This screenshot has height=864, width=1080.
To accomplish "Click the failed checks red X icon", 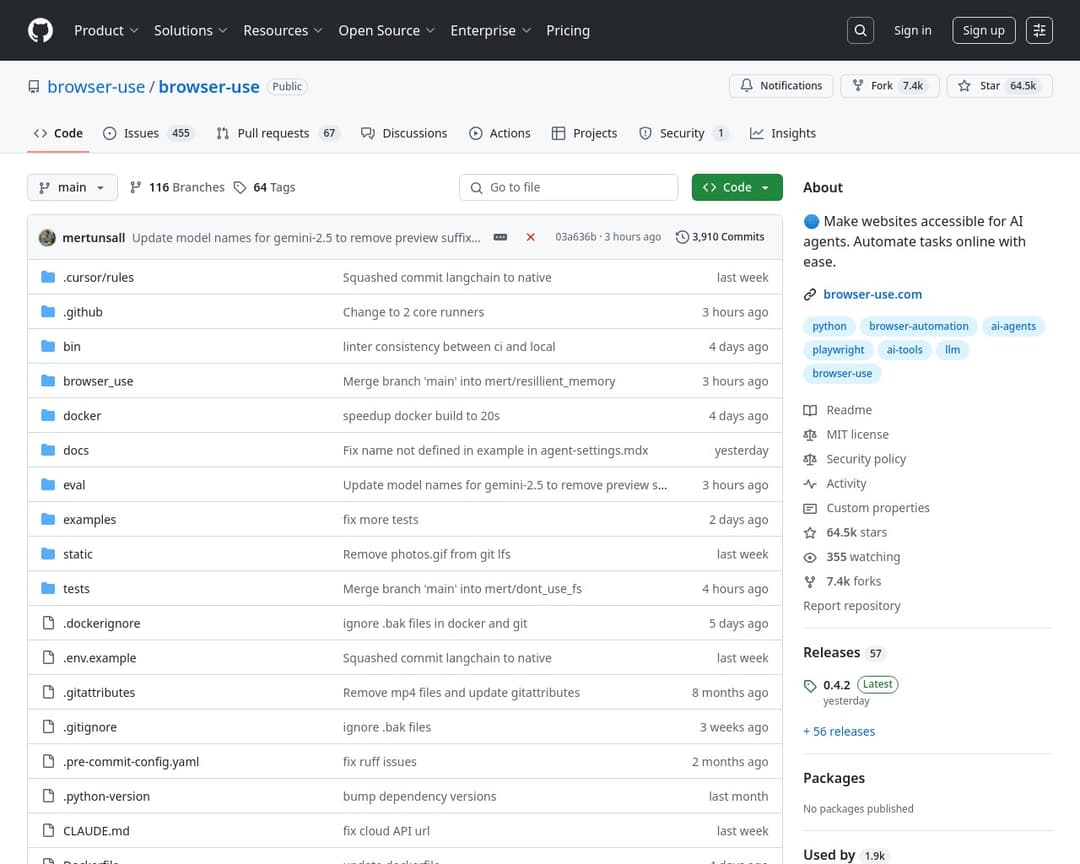I will (x=530, y=237).
